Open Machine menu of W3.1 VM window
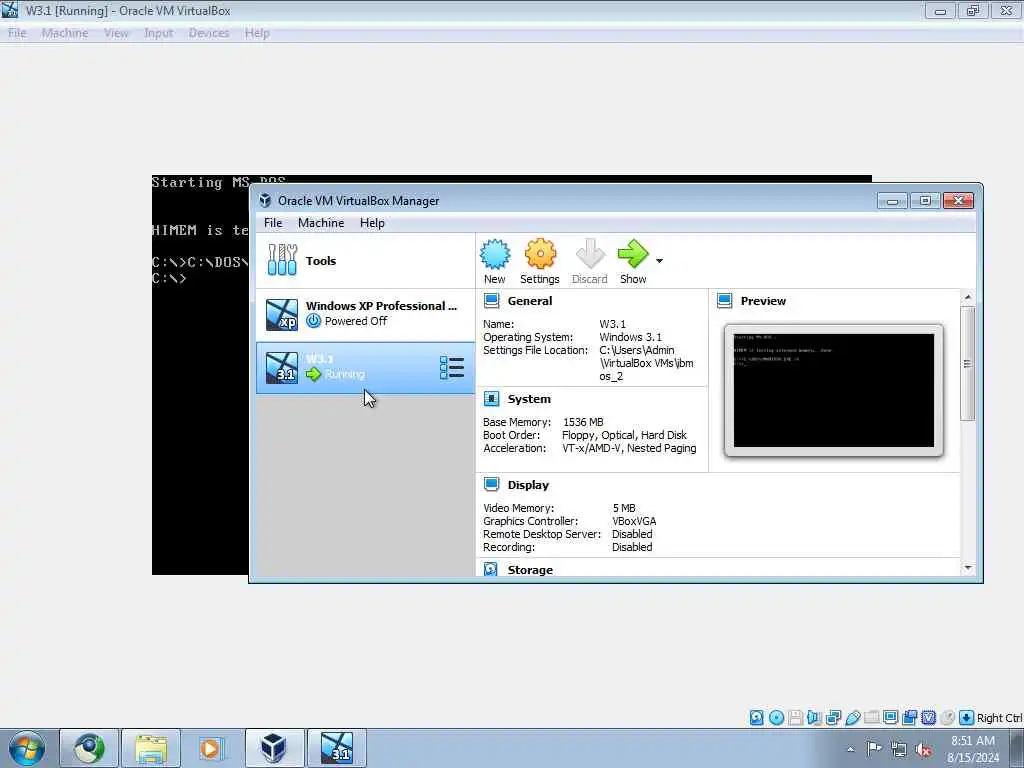This screenshot has height=768, width=1024. 65,33
